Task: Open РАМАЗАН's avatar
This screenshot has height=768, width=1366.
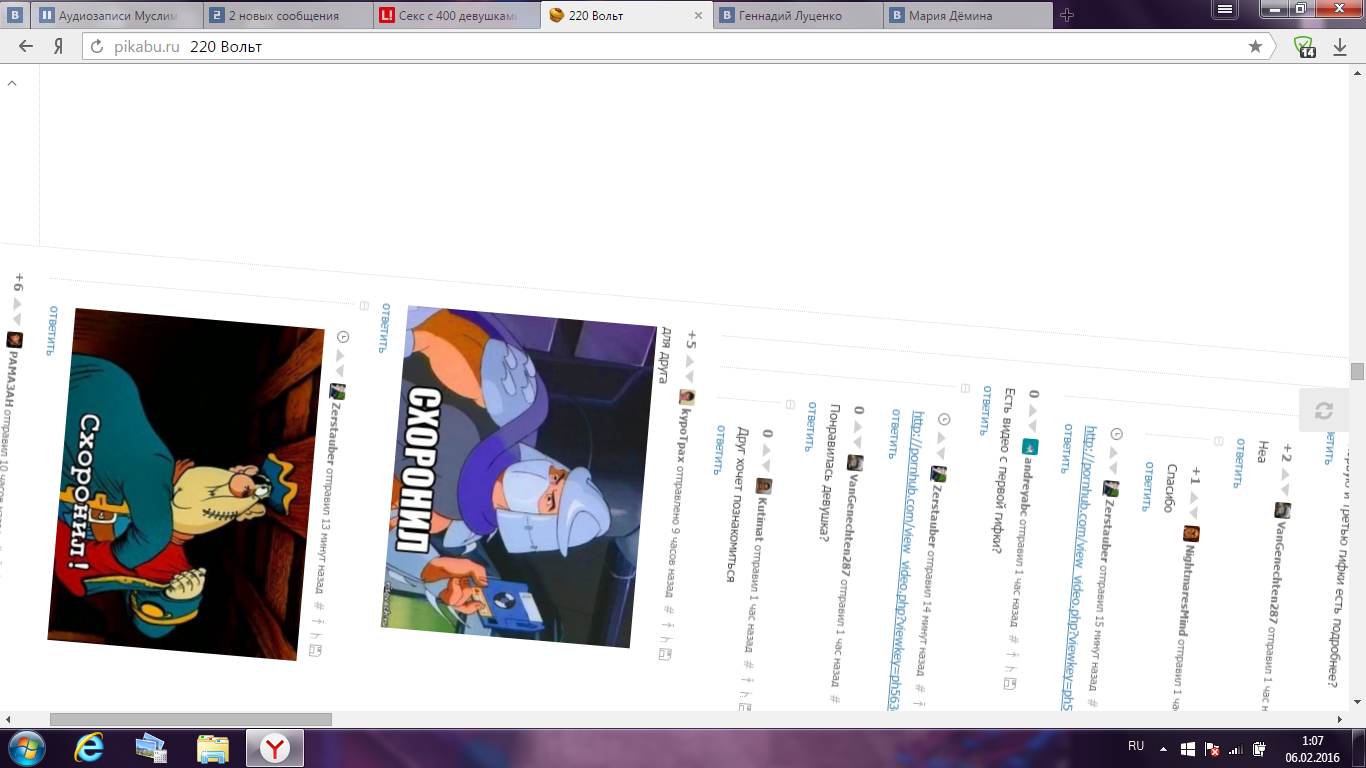Action: pyautogui.click(x=14, y=339)
